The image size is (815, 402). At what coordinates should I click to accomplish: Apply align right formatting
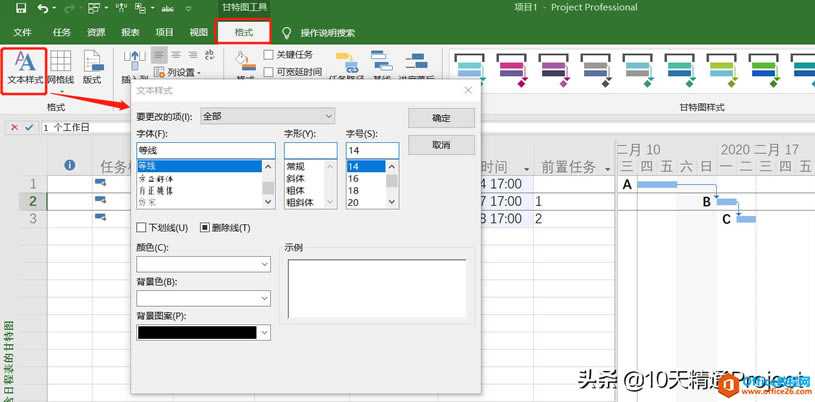(193, 55)
